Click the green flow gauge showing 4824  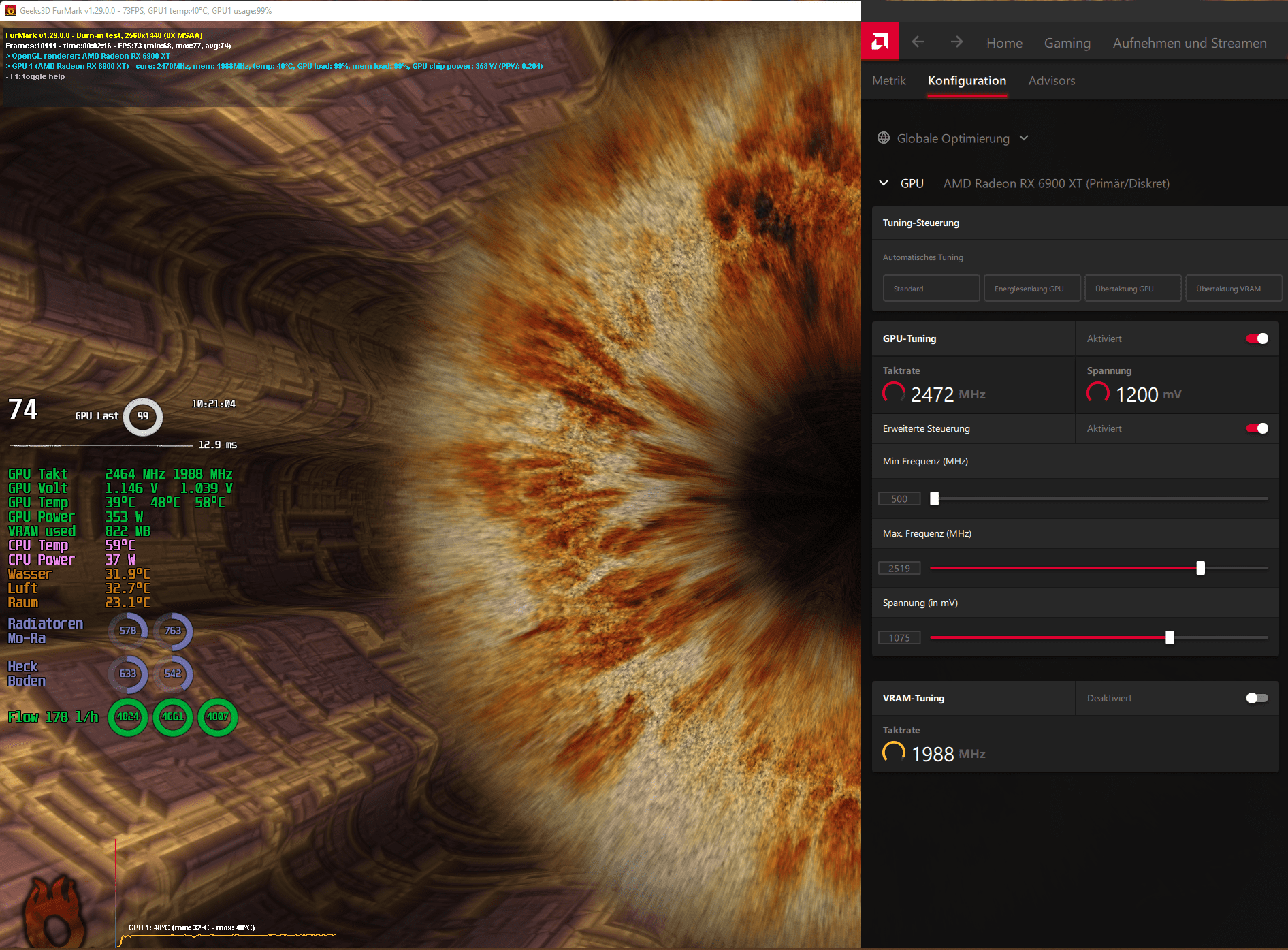tap(128, 716)
